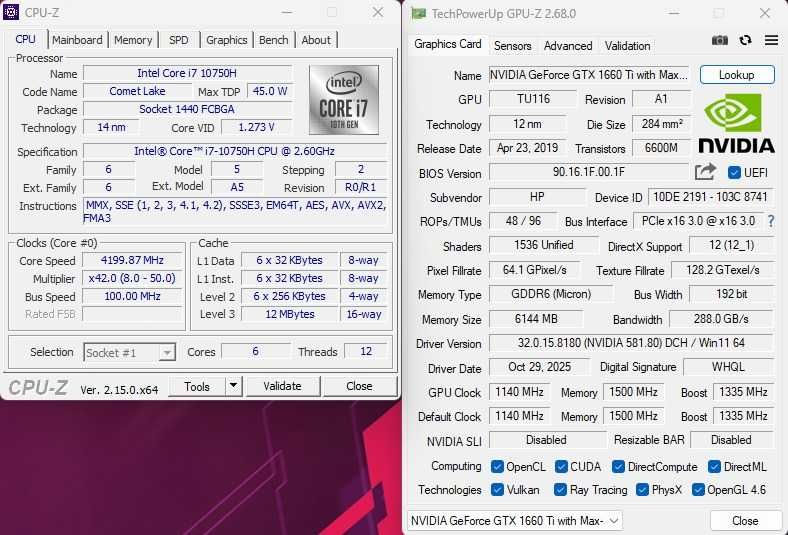Switch to the SPD tab
This screenshot has height=535, width=788.
[178, 40]
